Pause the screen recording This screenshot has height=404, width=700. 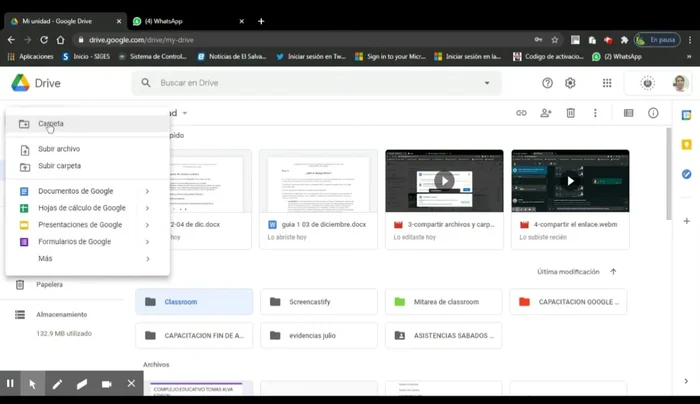[x=10, y=383]
